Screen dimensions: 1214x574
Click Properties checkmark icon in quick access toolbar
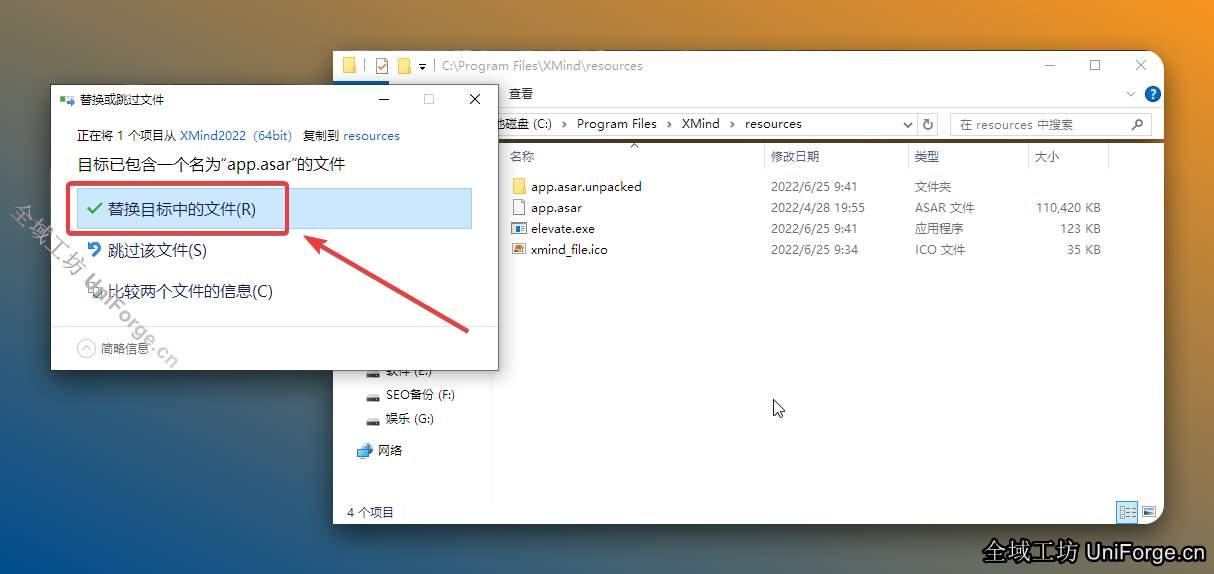point(382,66)
